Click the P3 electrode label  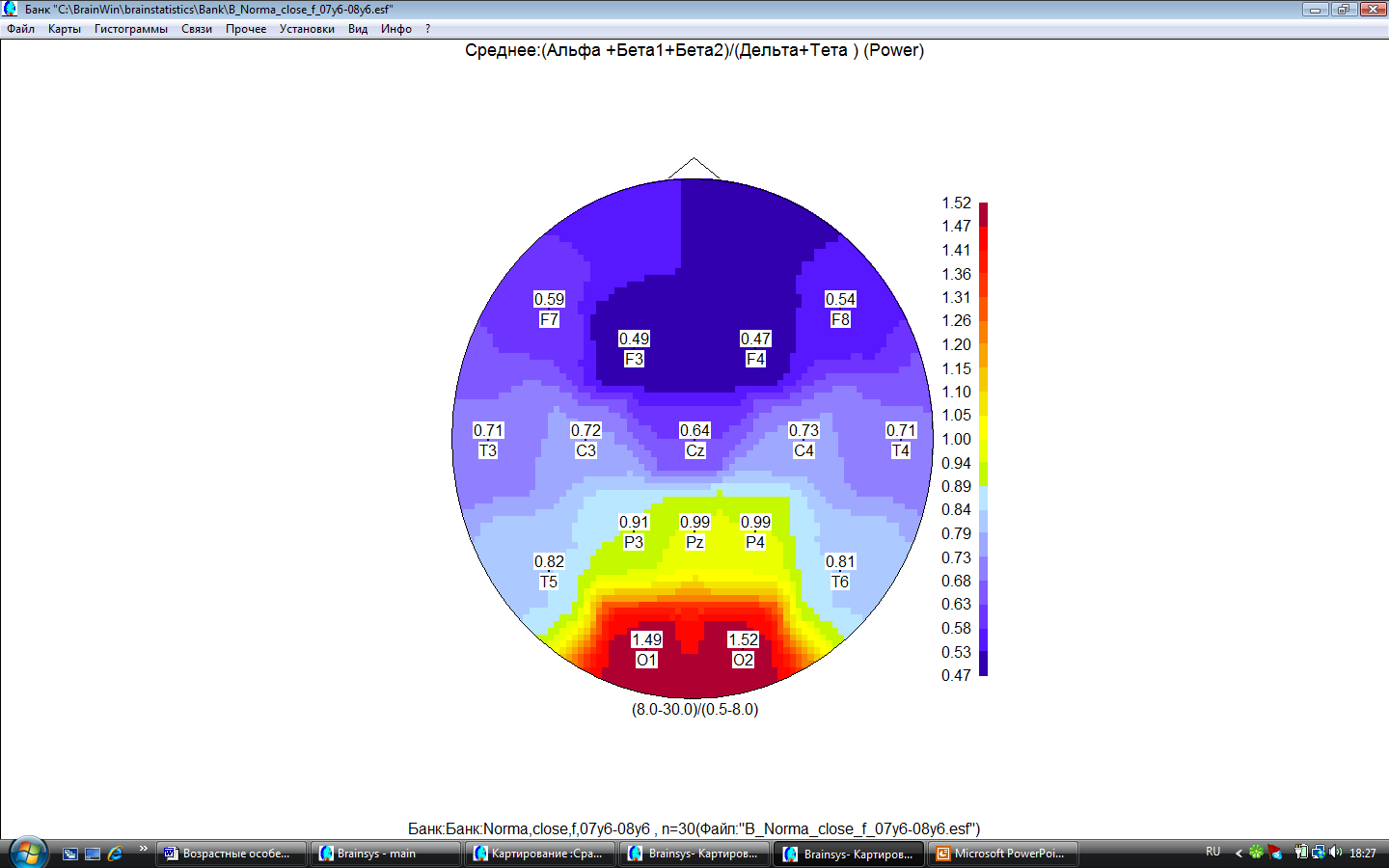point(634,542)
